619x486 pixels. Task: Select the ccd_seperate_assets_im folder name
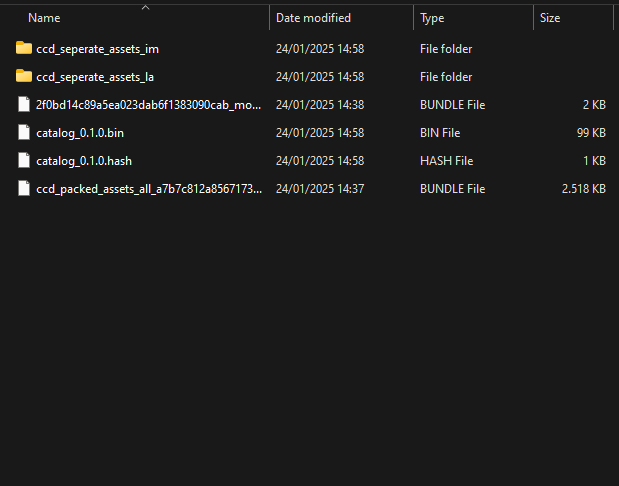pyautogui.click(x=97, y=48)
